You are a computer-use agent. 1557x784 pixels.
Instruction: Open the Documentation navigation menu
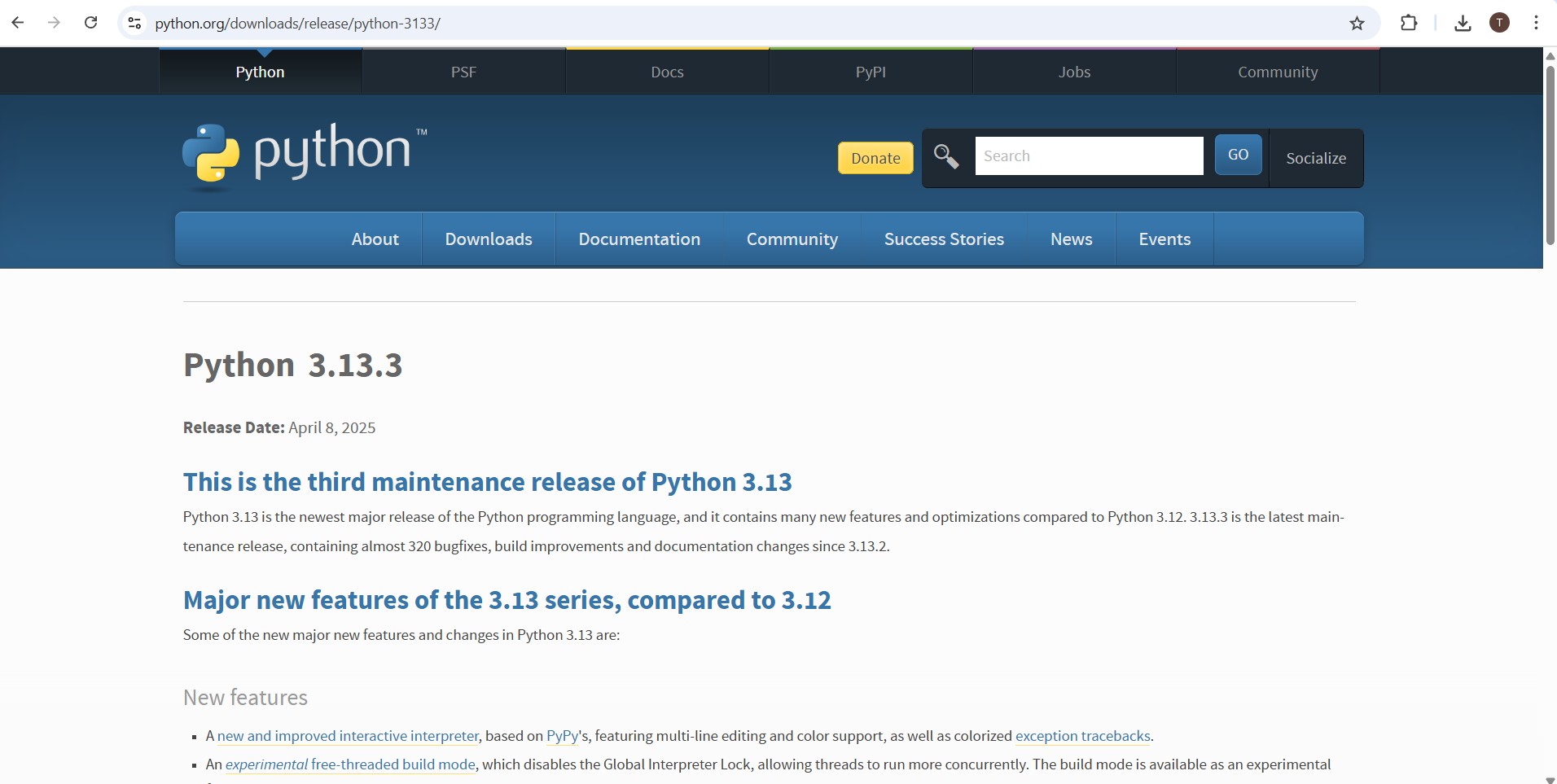click(639, 239)
